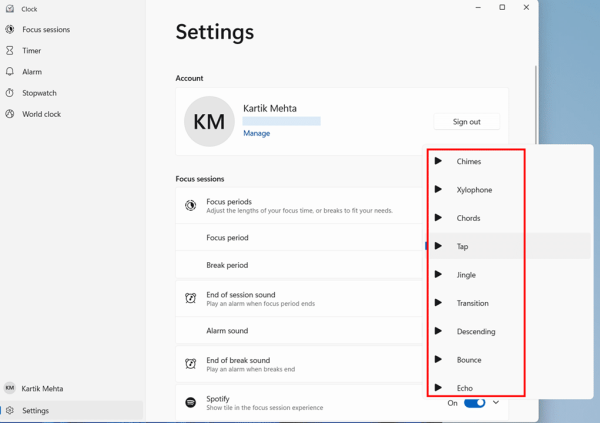
Task: Open the Manage account link
Action: coord(257,133)
